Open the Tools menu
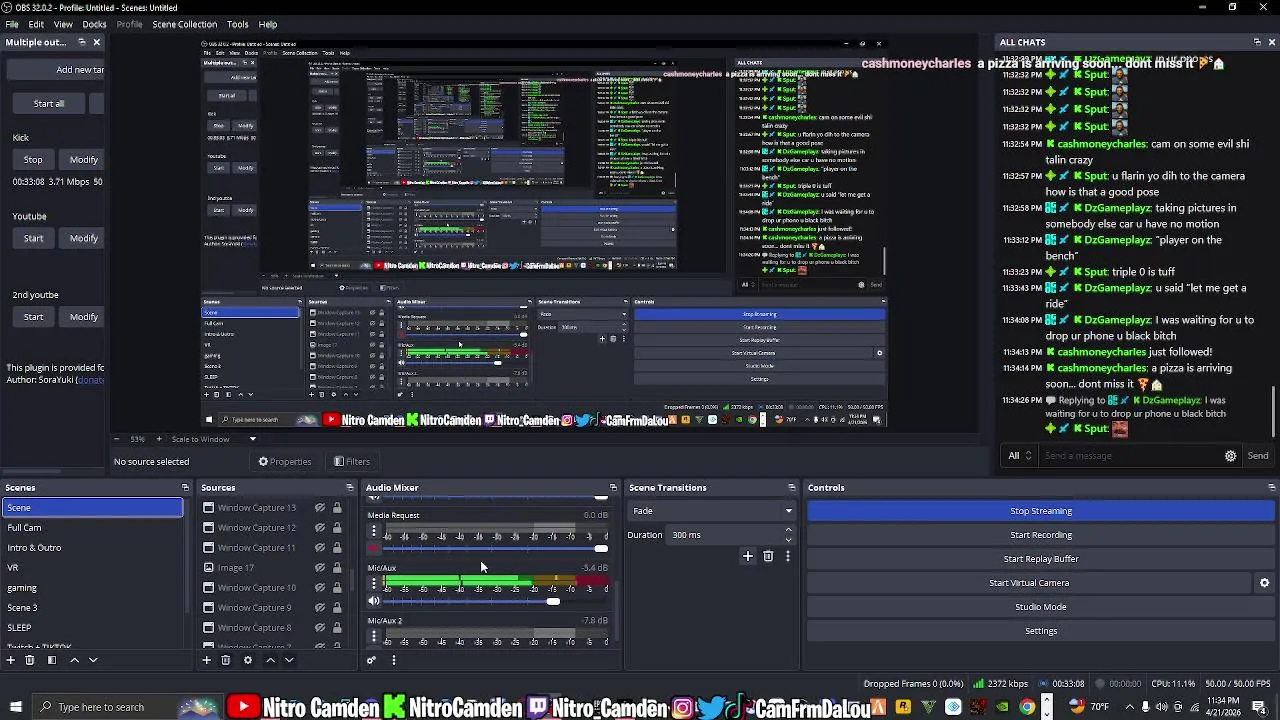The width and height of the screenshot is (1280, 720). pos(237,24)
